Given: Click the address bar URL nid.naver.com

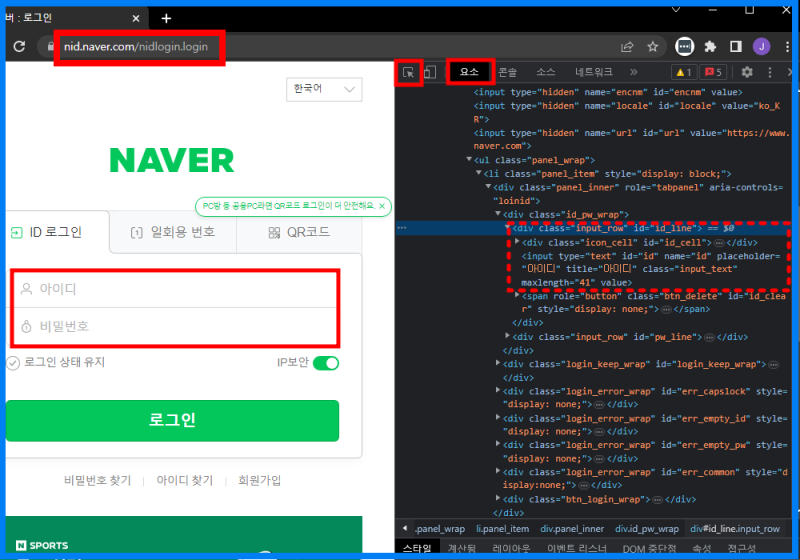Looking at the screenshot, I should click(136, 47).
